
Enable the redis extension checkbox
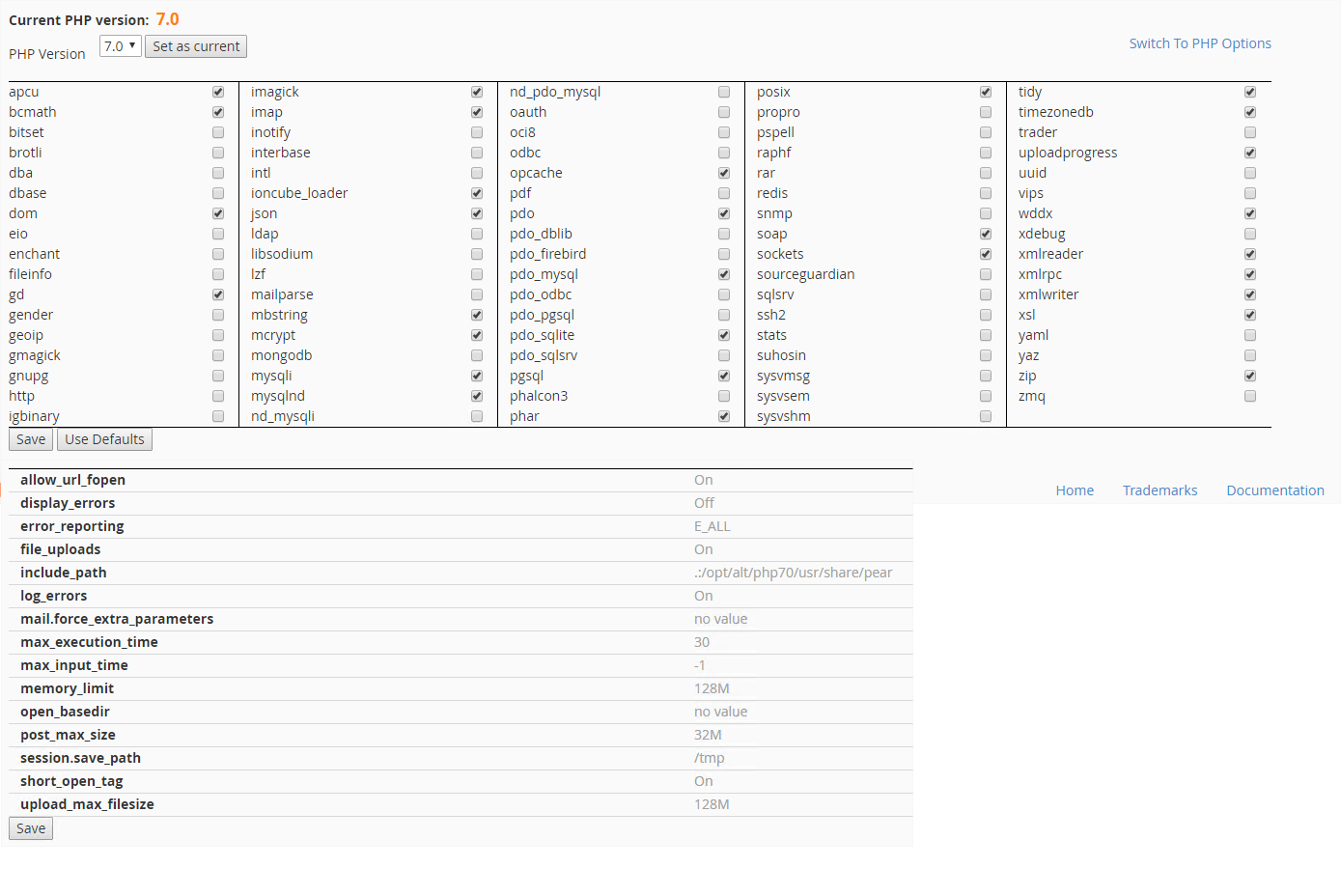[x=986, y=193]
